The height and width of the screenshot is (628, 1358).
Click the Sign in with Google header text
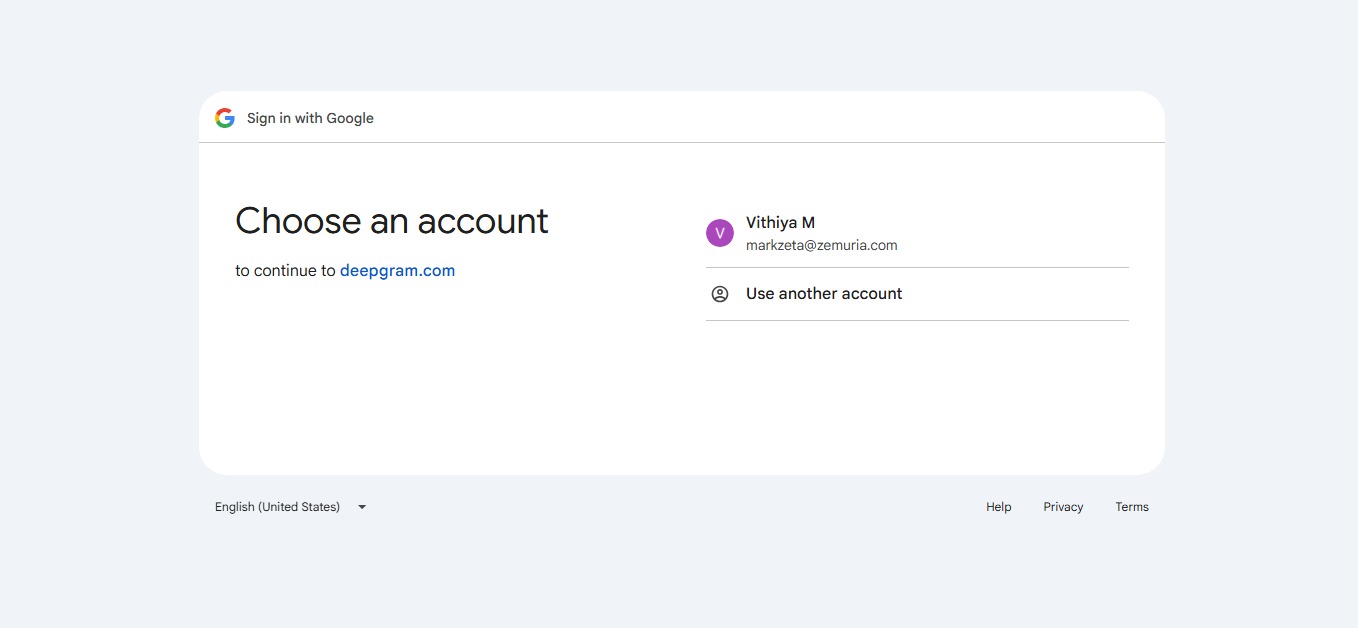(x=310, y=118)
